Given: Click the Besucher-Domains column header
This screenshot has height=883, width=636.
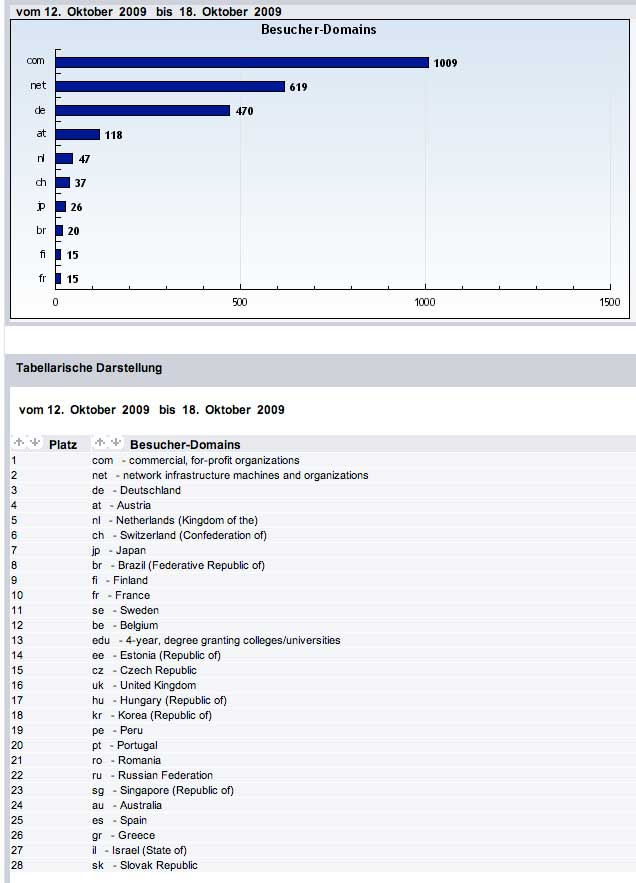Looking at the screenshot, I should (185, 444).
